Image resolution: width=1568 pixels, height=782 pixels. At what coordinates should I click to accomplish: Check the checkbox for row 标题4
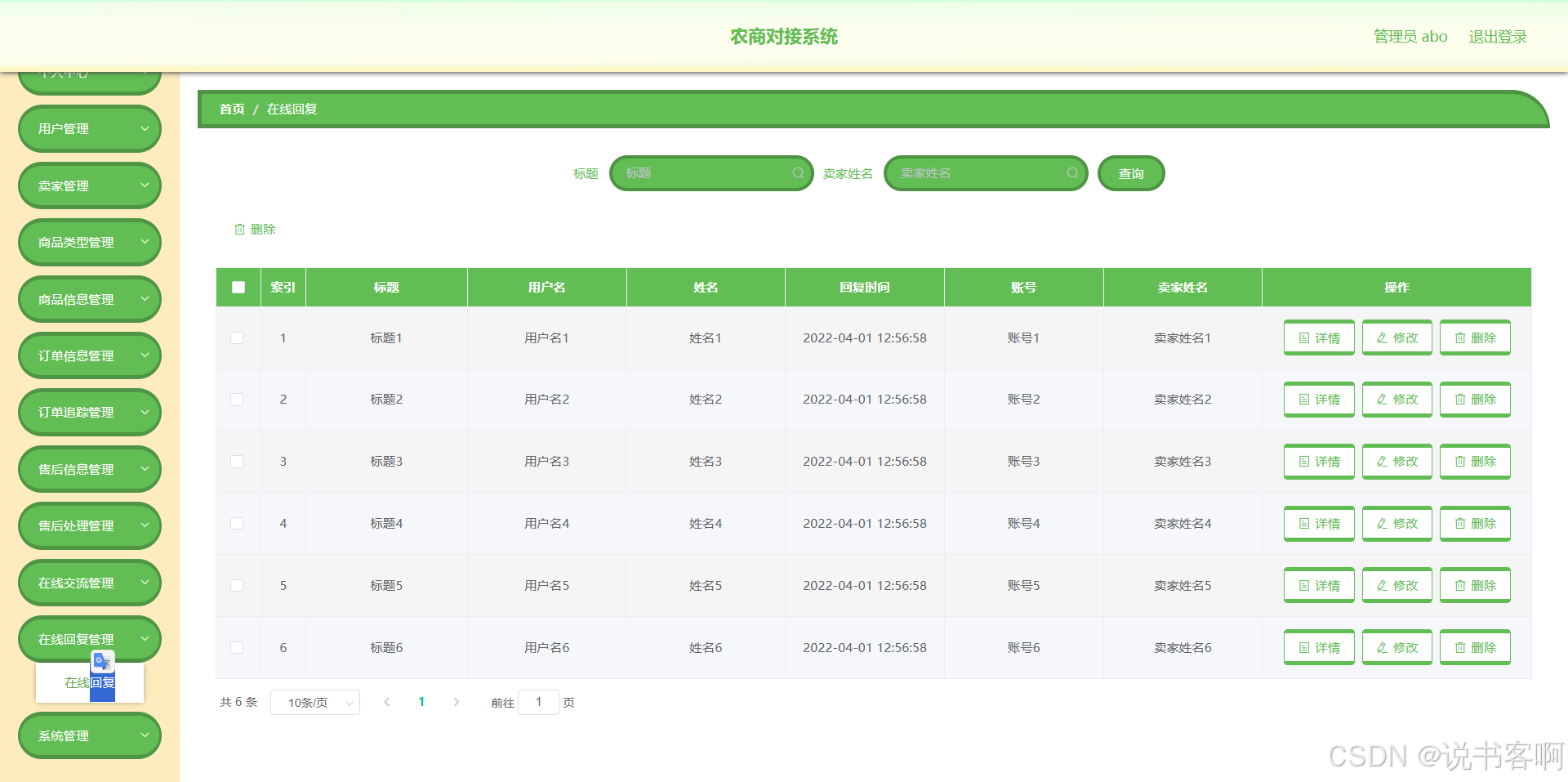click(x=237, y=524)
